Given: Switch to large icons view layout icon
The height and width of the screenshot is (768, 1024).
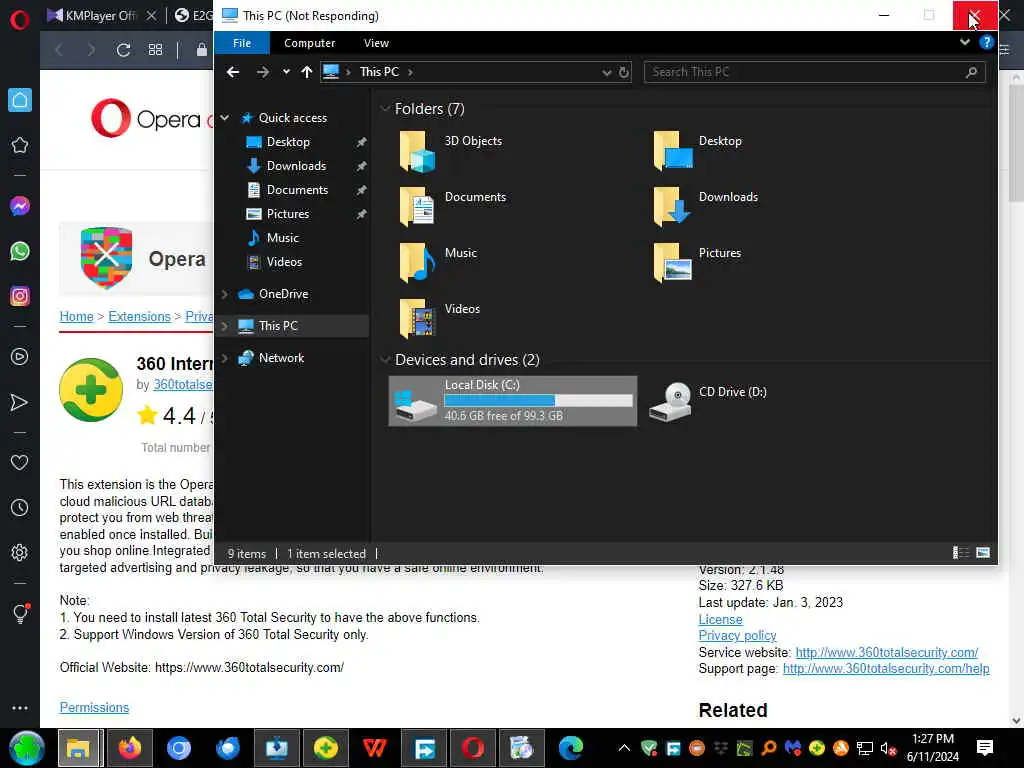Looking at the screenshot, I should [x=983, y=552].
